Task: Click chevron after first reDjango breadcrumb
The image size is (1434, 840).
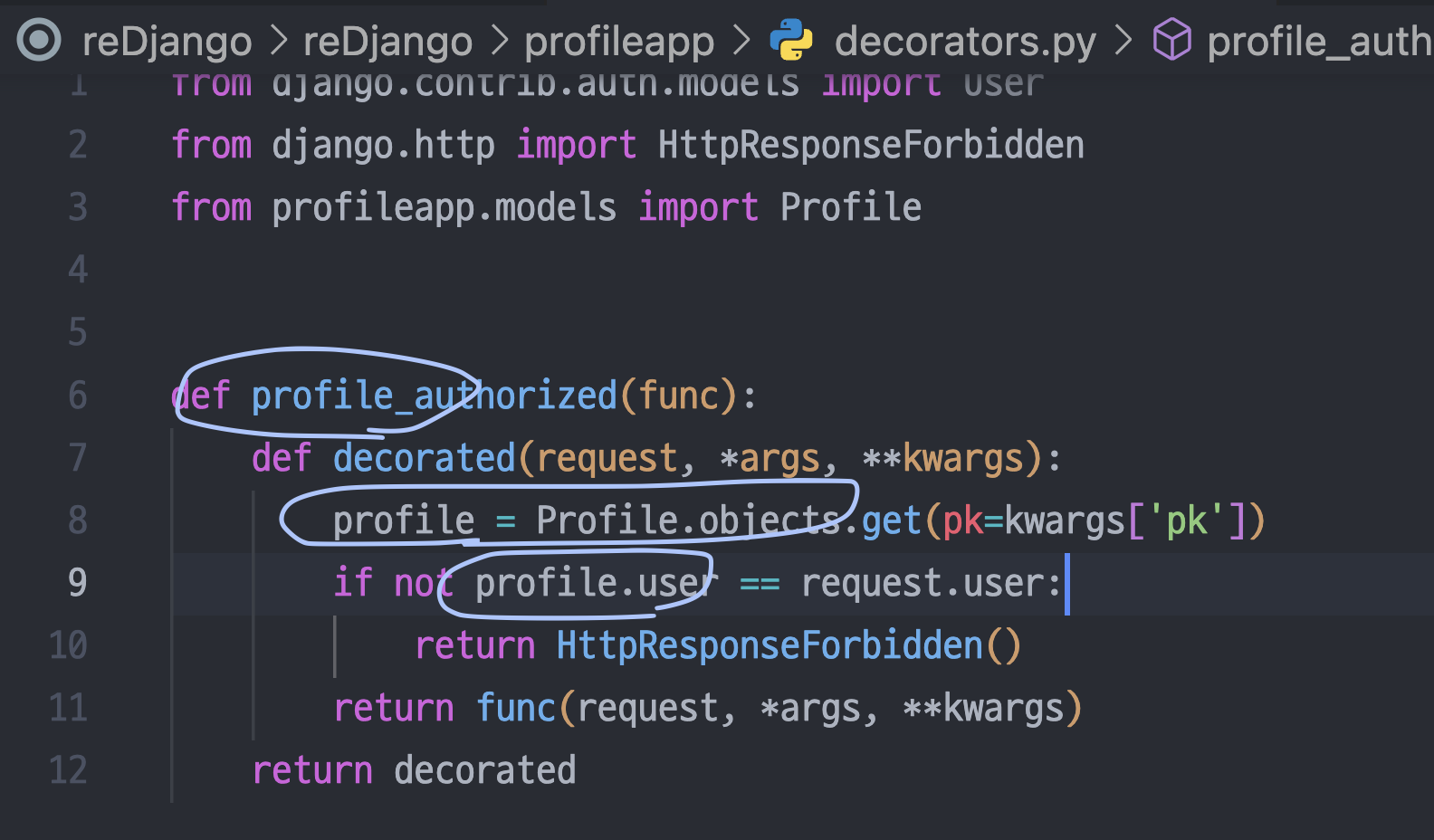Action: point(278,41)
